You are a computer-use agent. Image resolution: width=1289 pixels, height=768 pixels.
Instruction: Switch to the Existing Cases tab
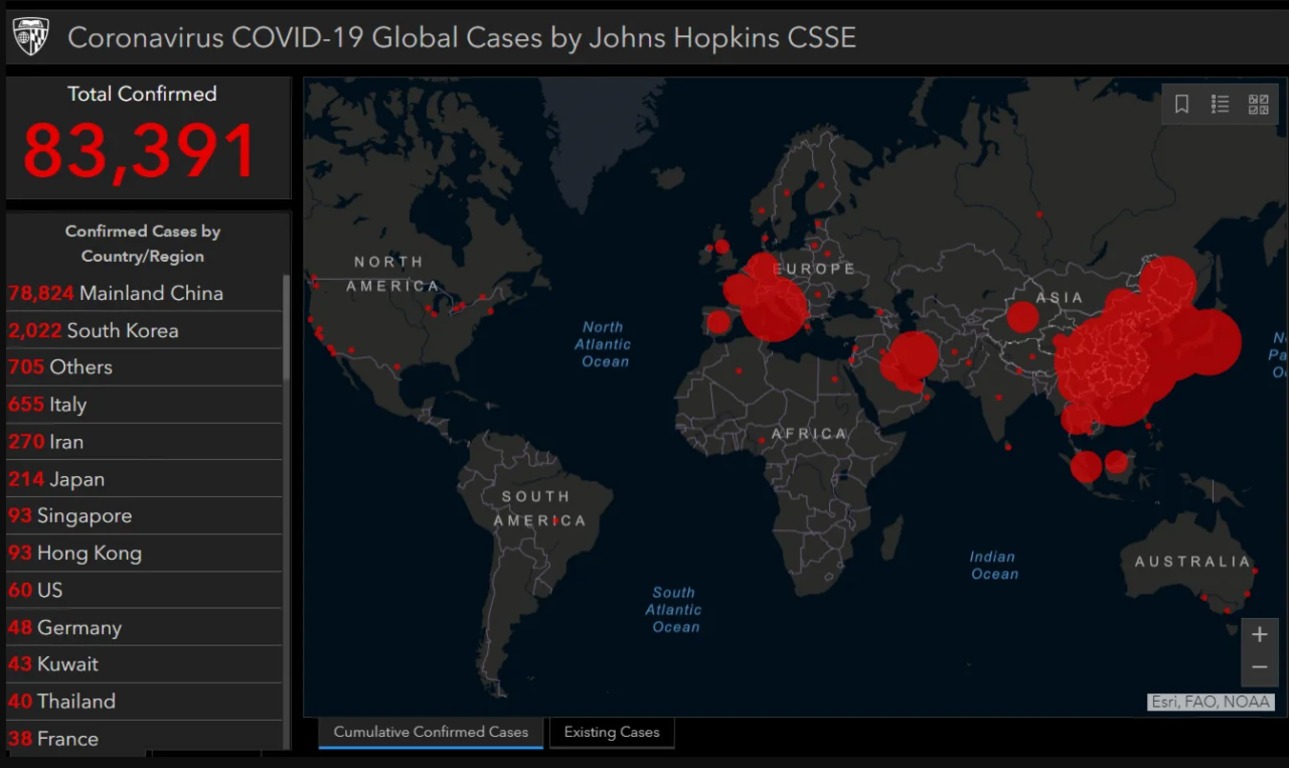(x=612, y=732)
